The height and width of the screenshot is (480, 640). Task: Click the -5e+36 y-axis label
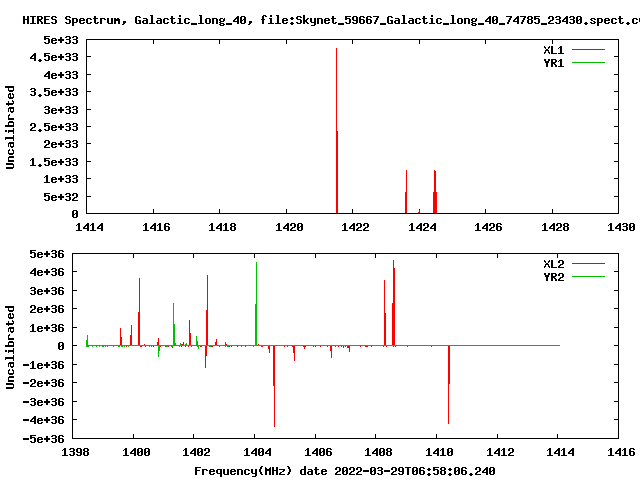(x=44, y=439)
